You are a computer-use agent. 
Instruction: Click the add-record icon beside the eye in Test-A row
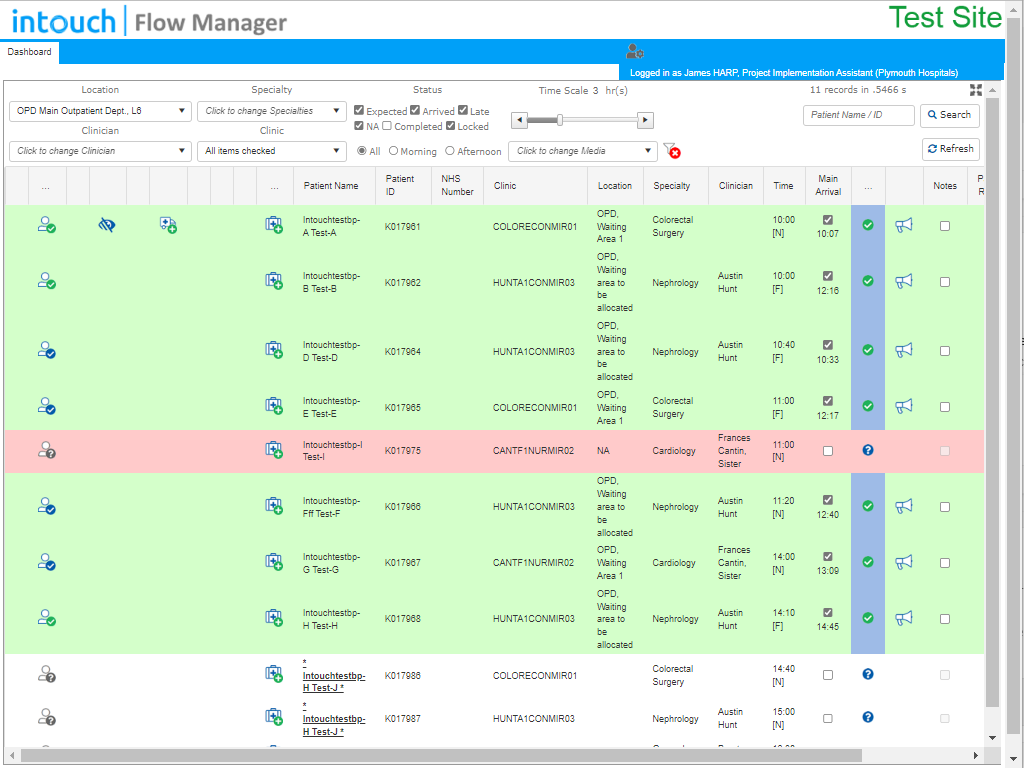pyautogui.click(x=168, y=225)
